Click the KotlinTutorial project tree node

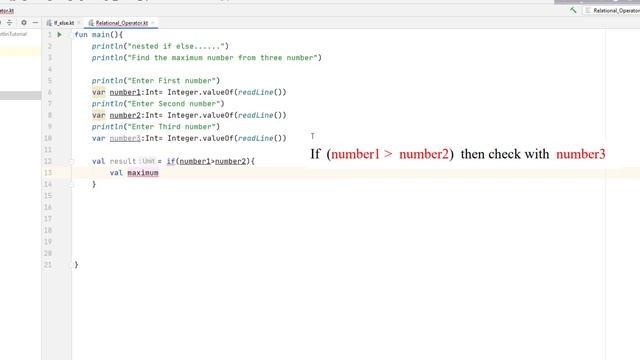(13, 34)
